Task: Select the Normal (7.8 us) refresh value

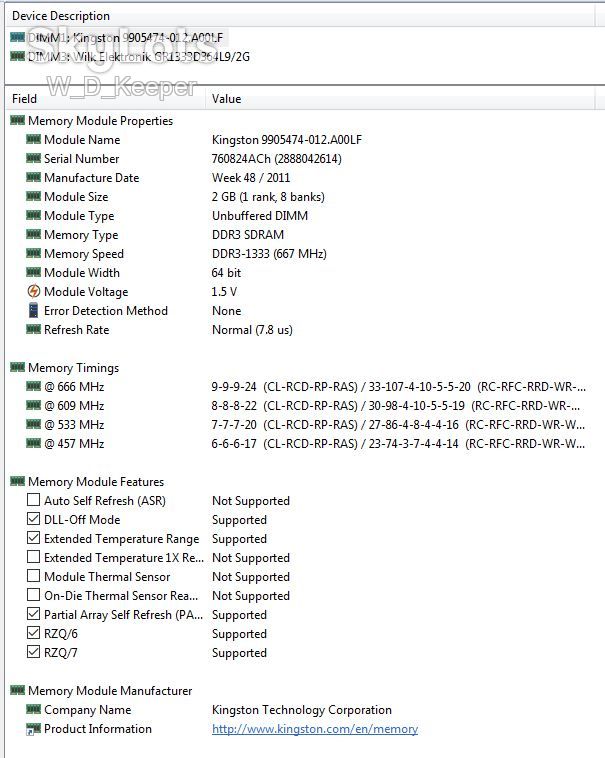Action: coord(252,330)
